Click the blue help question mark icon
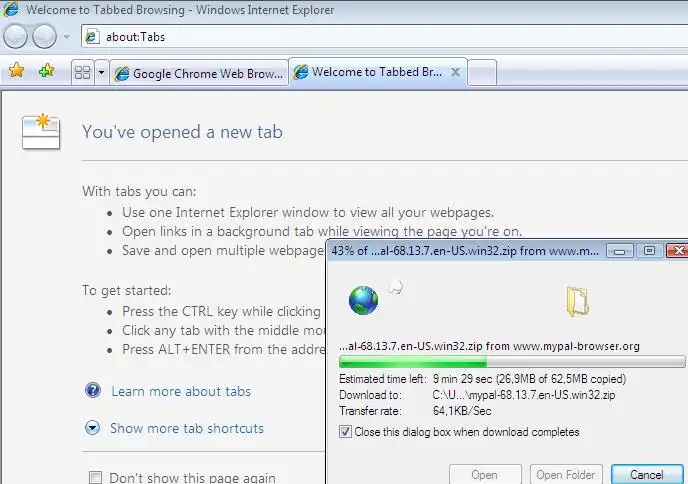This screenshot has width=688, height=484. (x=93, y=390)
